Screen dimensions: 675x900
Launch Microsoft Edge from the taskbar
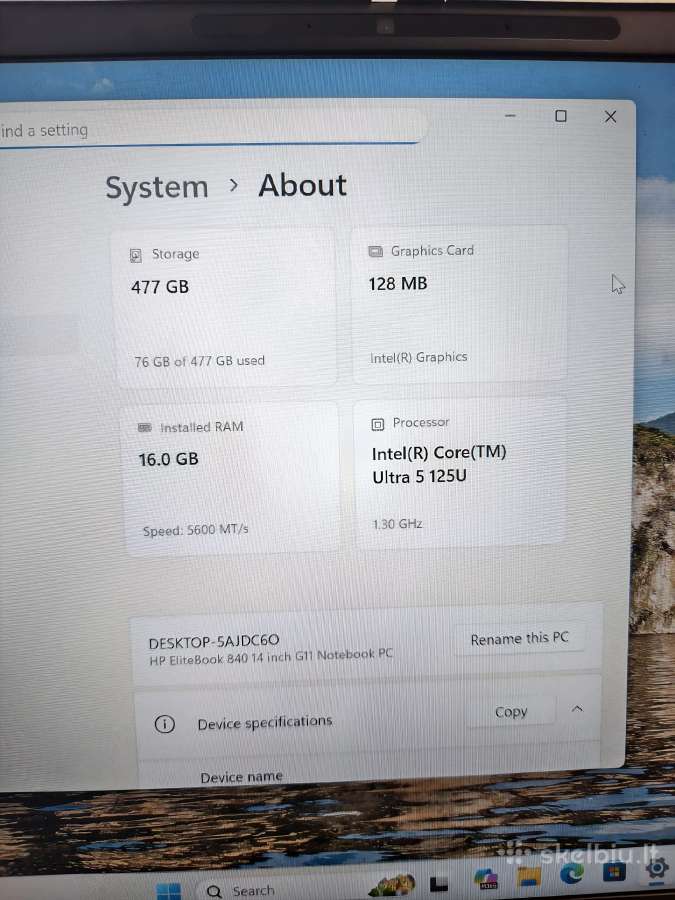click(572, 874)
